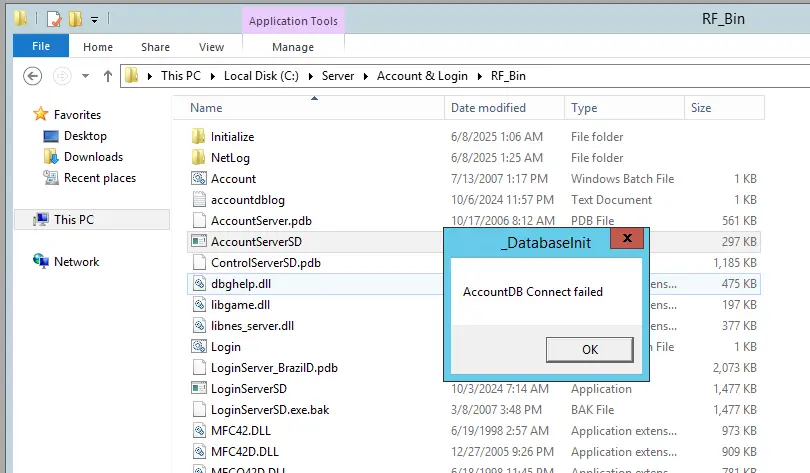Click This PC in address bar

(181, 76)
